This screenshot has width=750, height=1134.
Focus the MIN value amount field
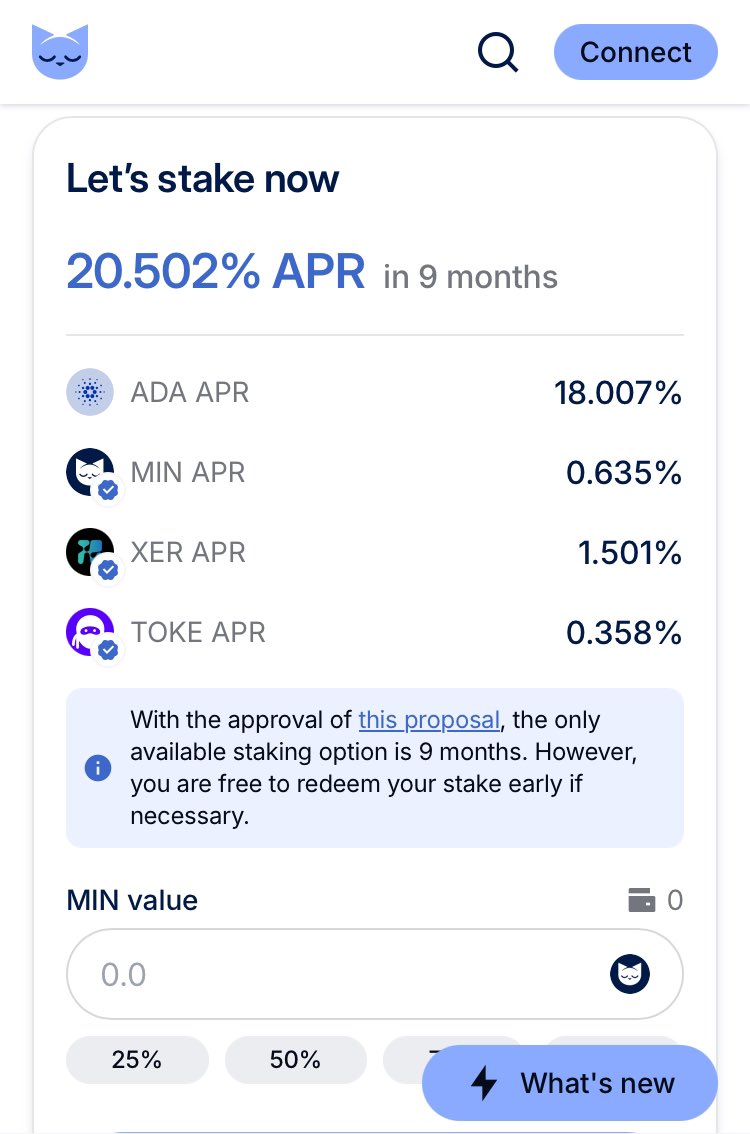coord(340,974)
